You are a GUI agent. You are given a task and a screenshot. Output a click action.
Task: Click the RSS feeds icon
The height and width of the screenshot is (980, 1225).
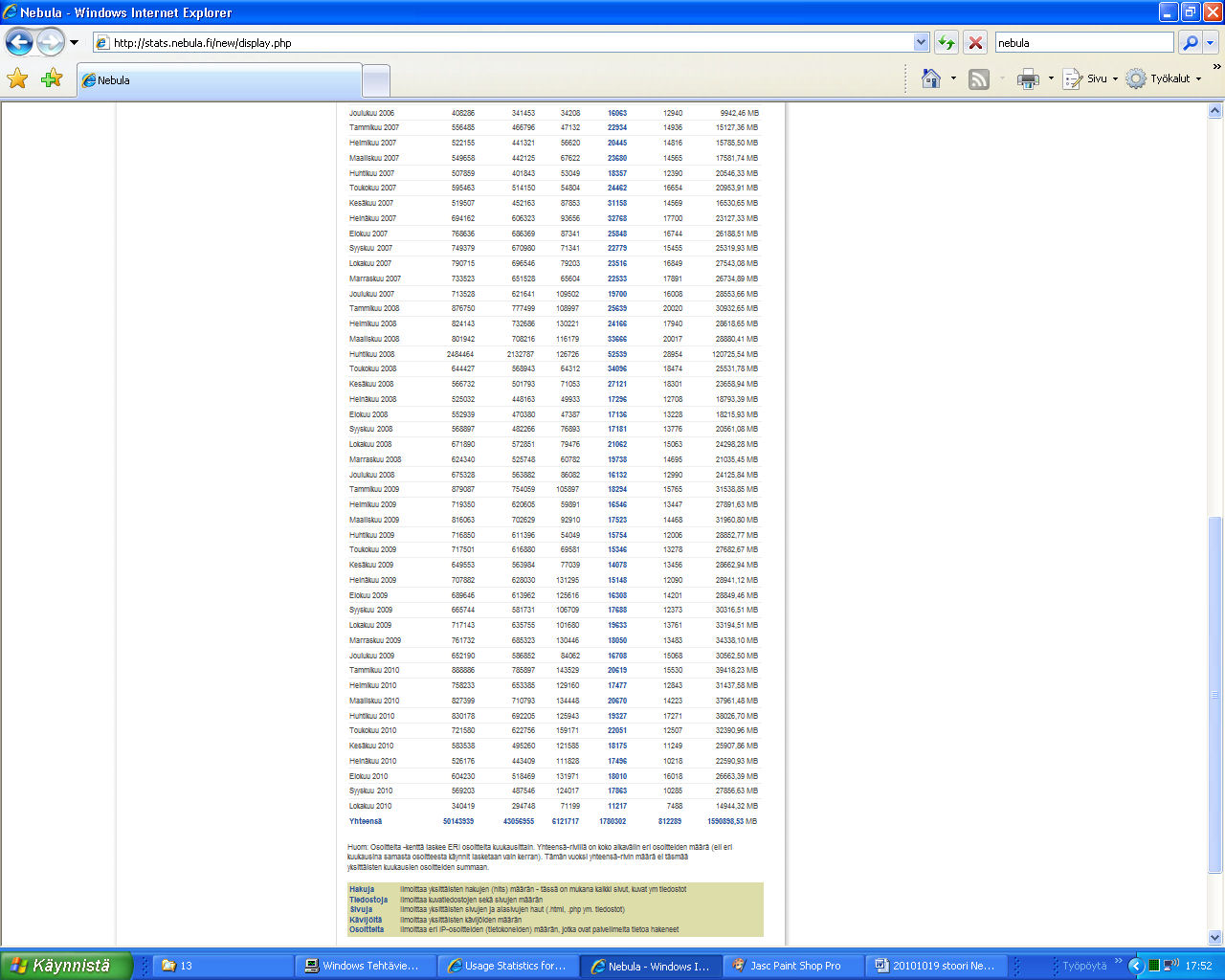click(x=978, y=79)
